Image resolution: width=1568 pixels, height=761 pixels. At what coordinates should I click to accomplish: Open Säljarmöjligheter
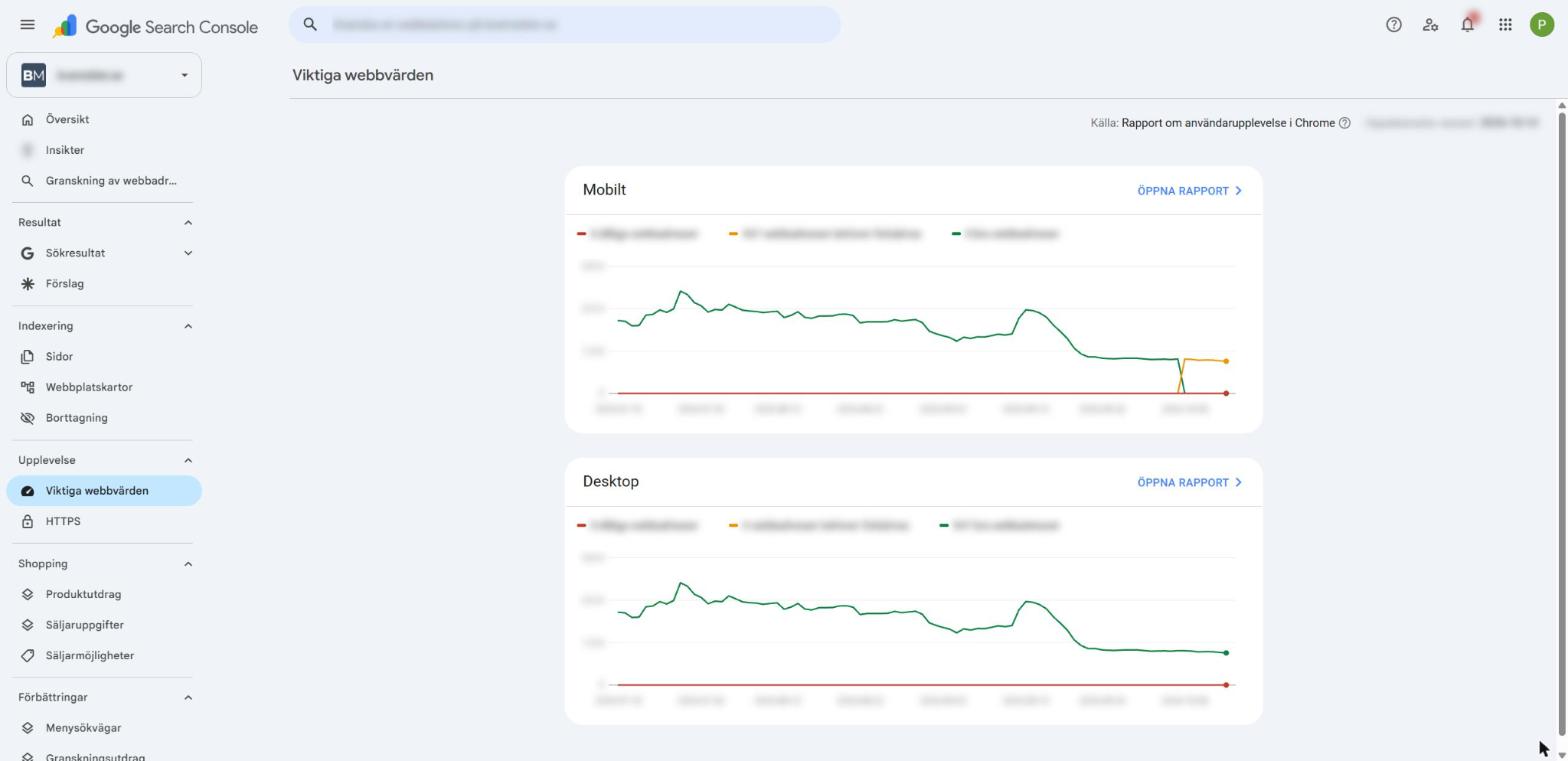104,656
